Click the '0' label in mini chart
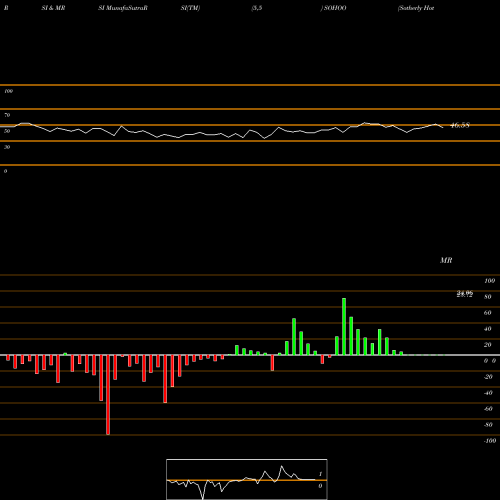This screenshot has width=500, height=500. pyautogui.click(x=320, y=486)
